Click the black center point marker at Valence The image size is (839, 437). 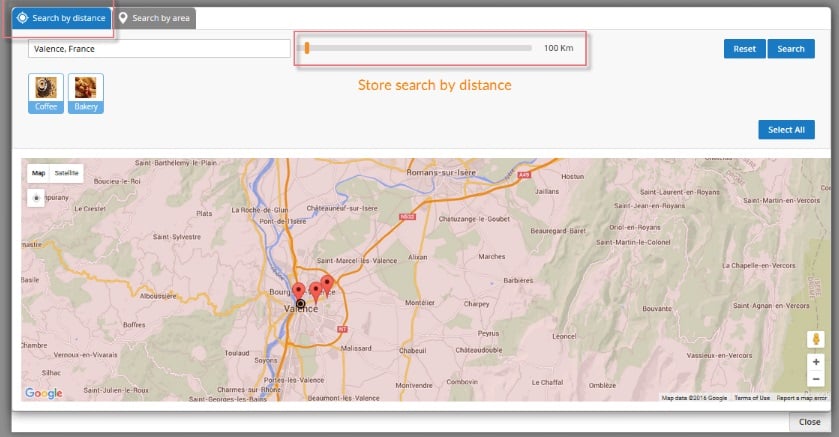301,304
